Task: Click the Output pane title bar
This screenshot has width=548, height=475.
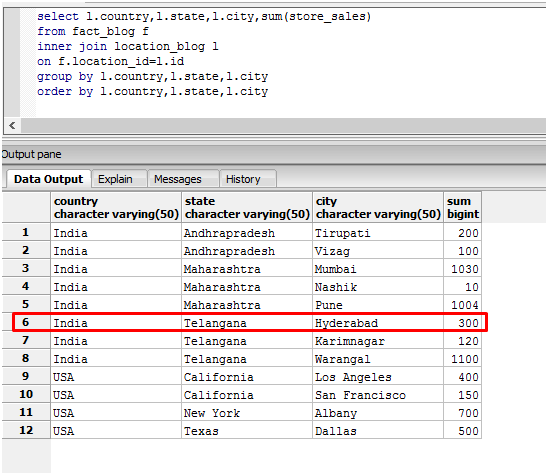Action: point(274,154)
